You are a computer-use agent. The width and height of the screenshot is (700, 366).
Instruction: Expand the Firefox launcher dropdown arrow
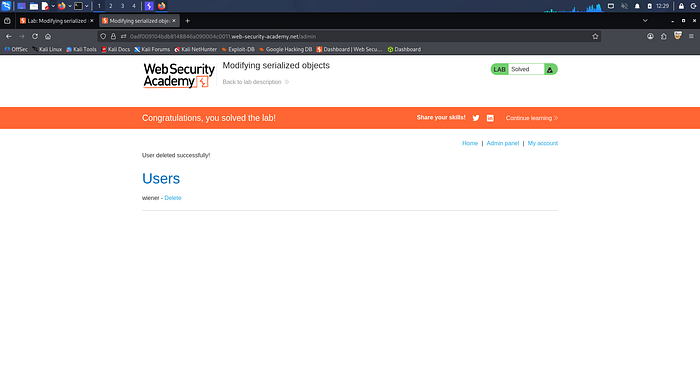(x=70, y=6)
